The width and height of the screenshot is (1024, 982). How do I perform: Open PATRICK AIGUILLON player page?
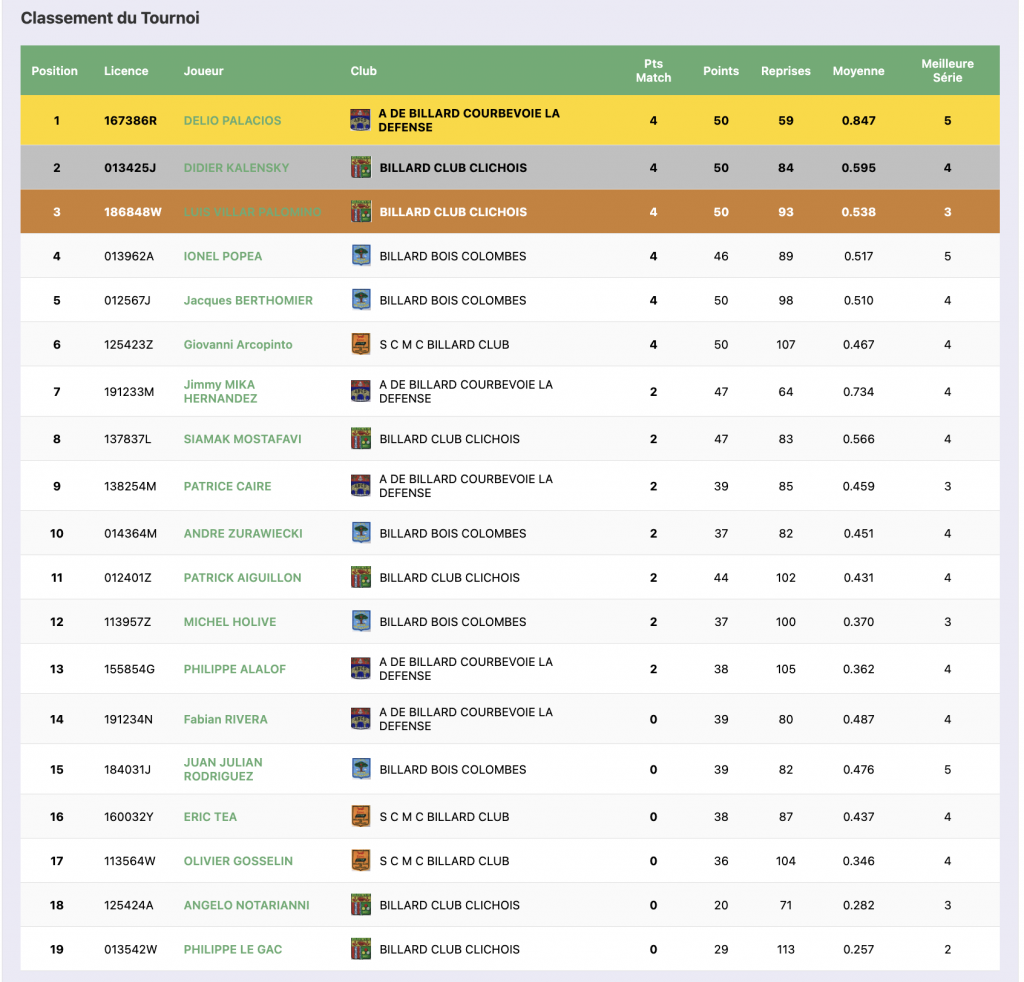pyautogui.click(x=242, y=578)
